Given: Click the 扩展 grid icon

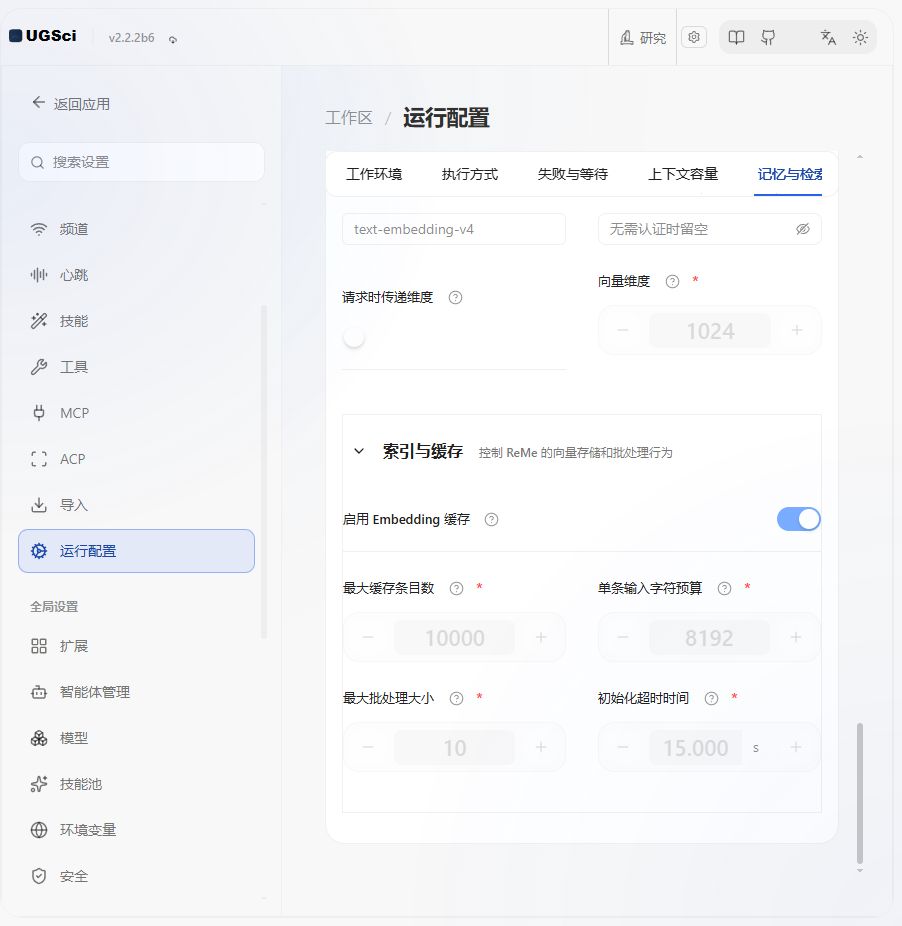Looking at the screenshot, I should (39, 646).
